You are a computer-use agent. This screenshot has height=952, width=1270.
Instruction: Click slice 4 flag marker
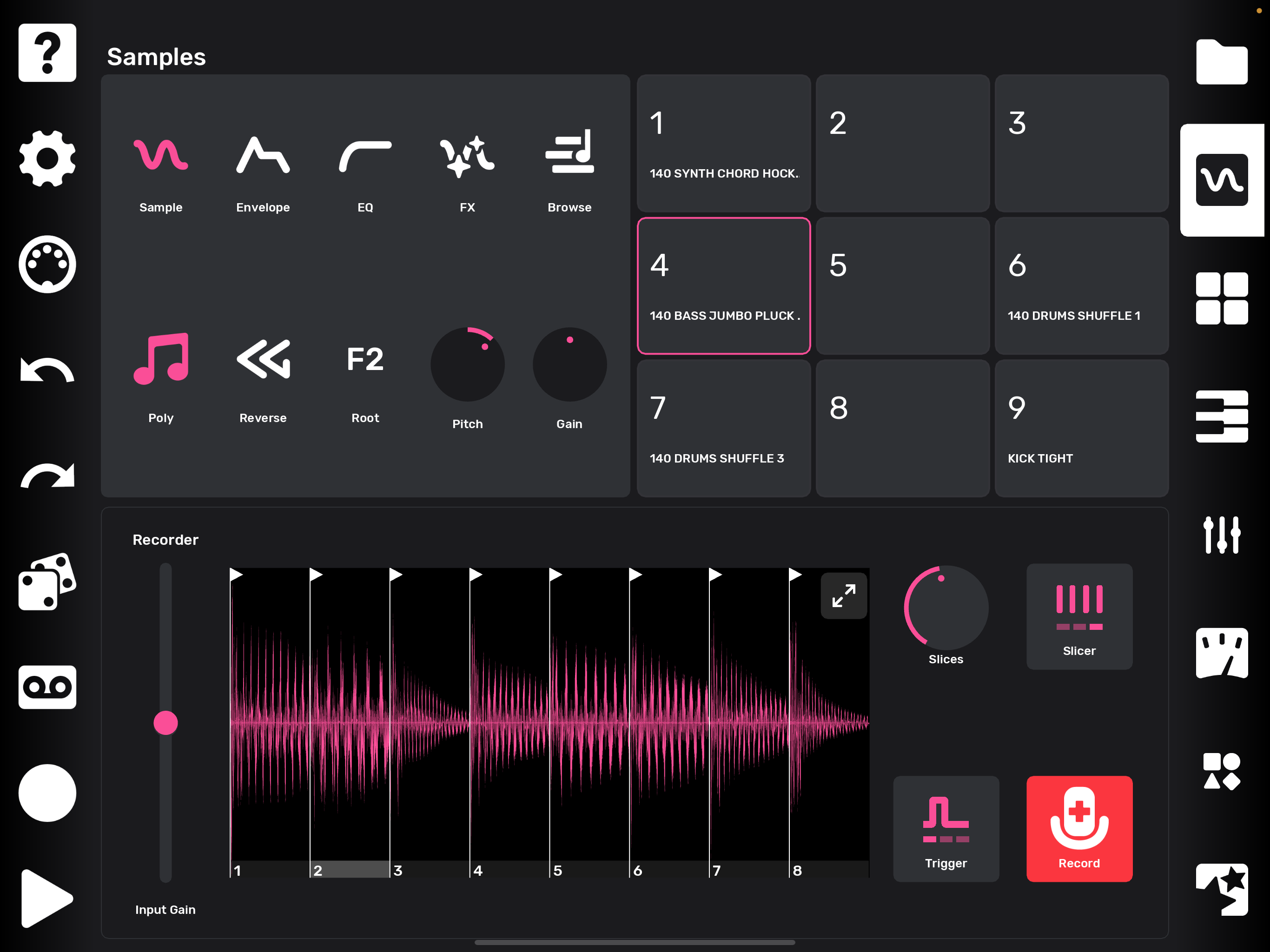(x=476, y=575)
